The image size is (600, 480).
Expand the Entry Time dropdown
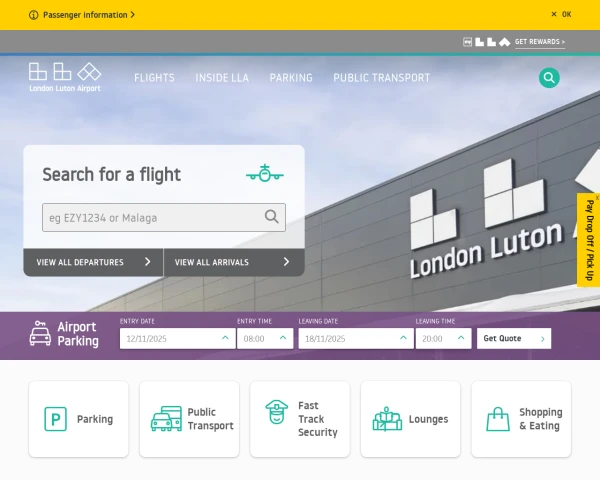pyautogui.click(x=265, y=338)
